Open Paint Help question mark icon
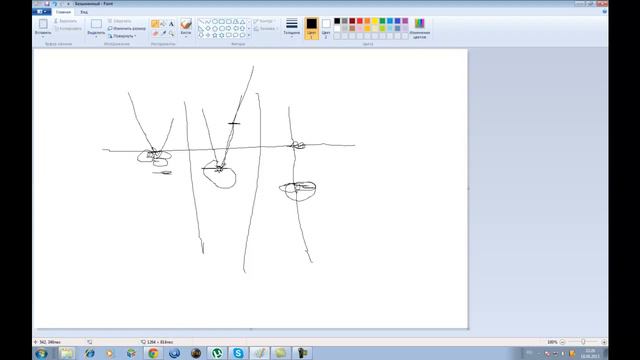Screen dimensions: 640x360 point(604,12)
